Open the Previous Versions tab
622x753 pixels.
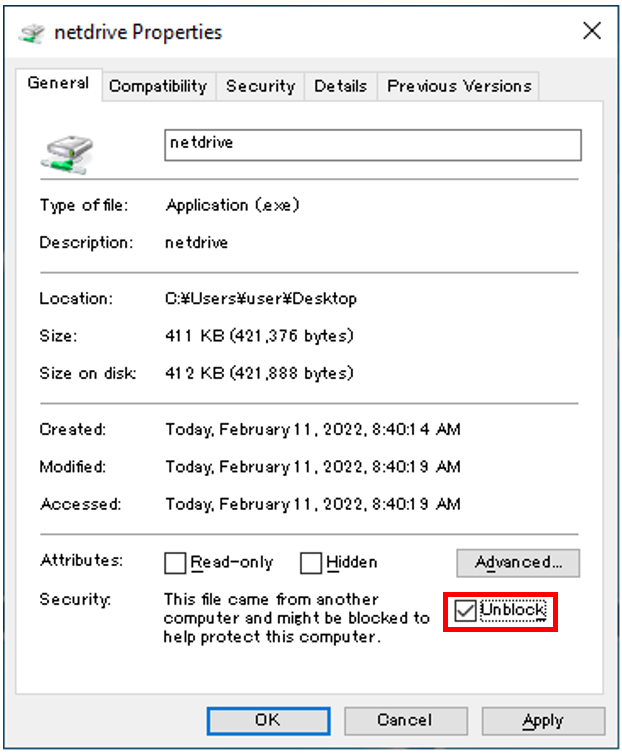pos(459,86)
